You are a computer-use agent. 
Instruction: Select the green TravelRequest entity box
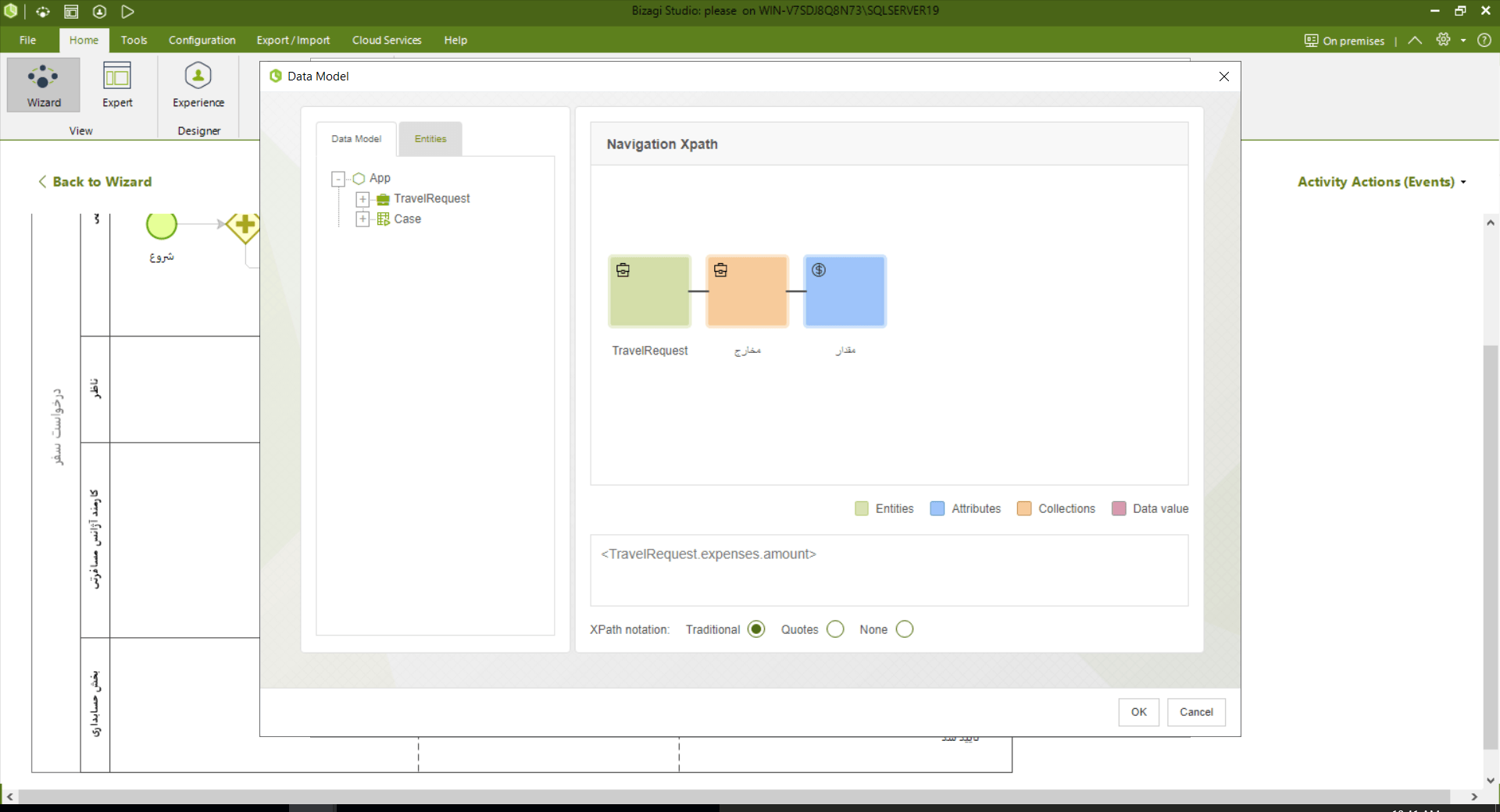[x=650, y=291]
